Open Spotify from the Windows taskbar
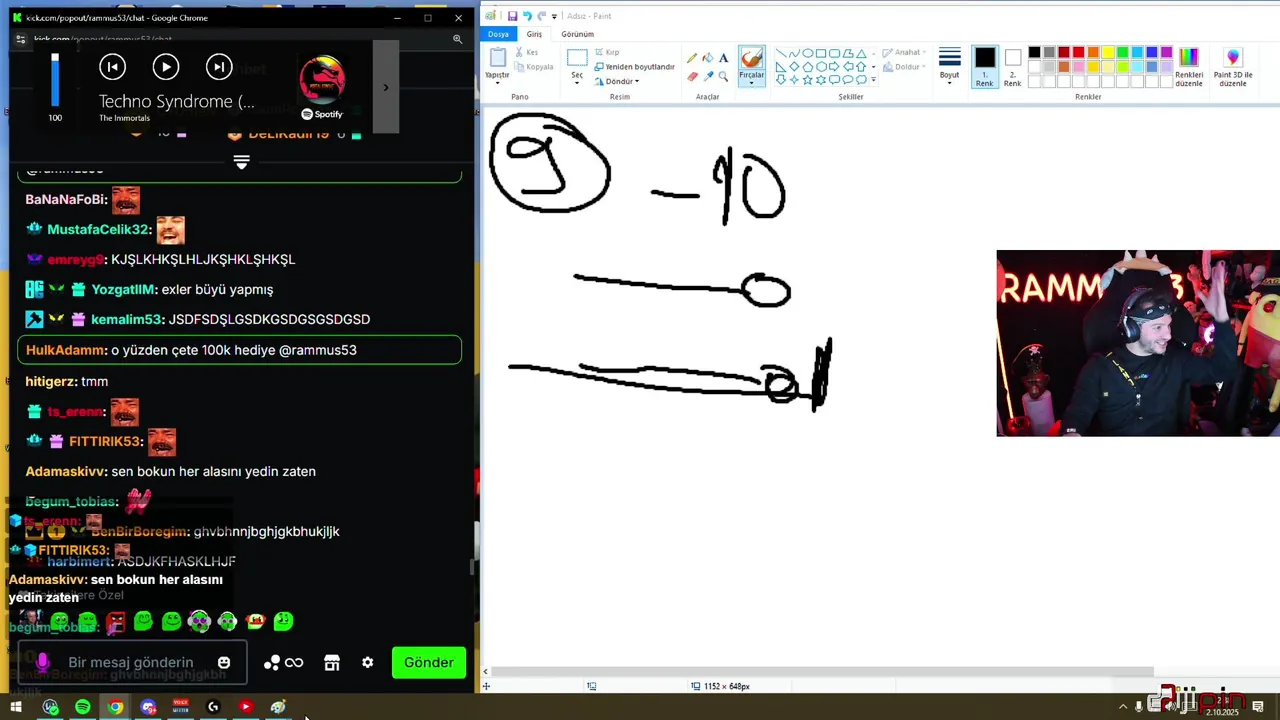 coord(83,707)
